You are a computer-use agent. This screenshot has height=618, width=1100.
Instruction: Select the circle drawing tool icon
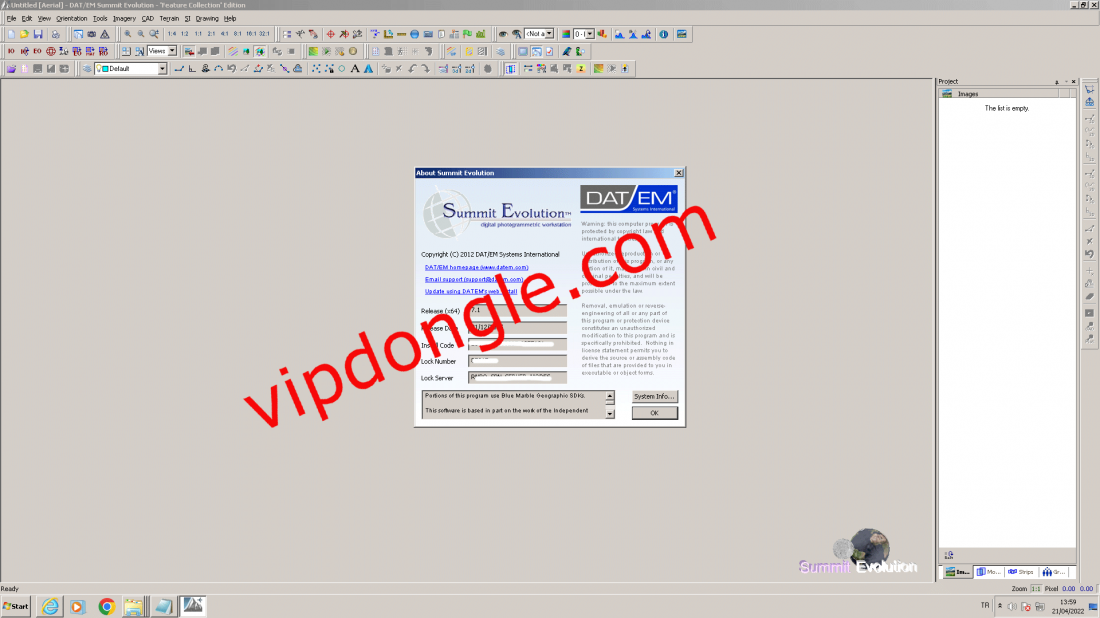[342, 68]
